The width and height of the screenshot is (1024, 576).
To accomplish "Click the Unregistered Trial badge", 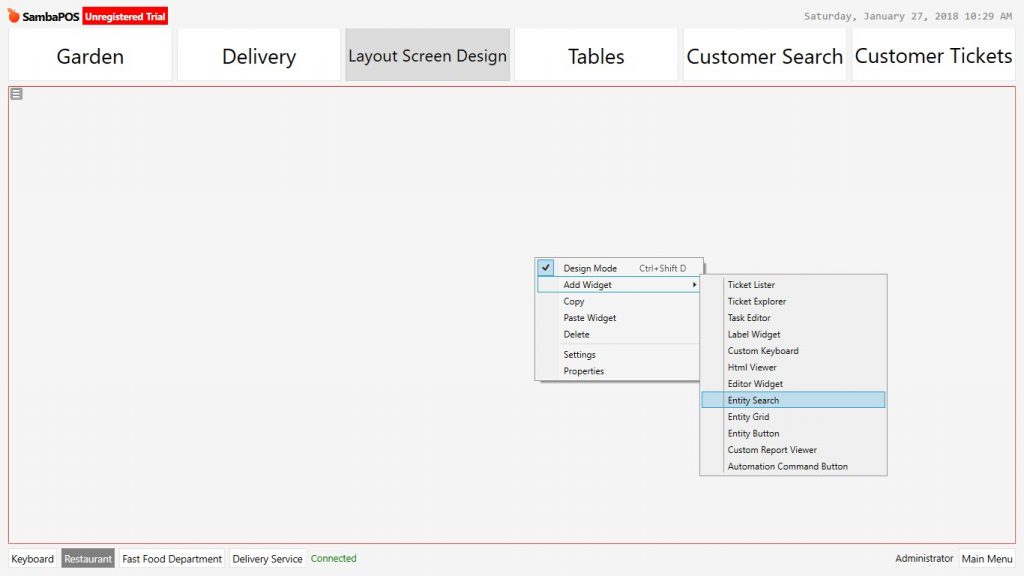I will click(x=125, y=16).
